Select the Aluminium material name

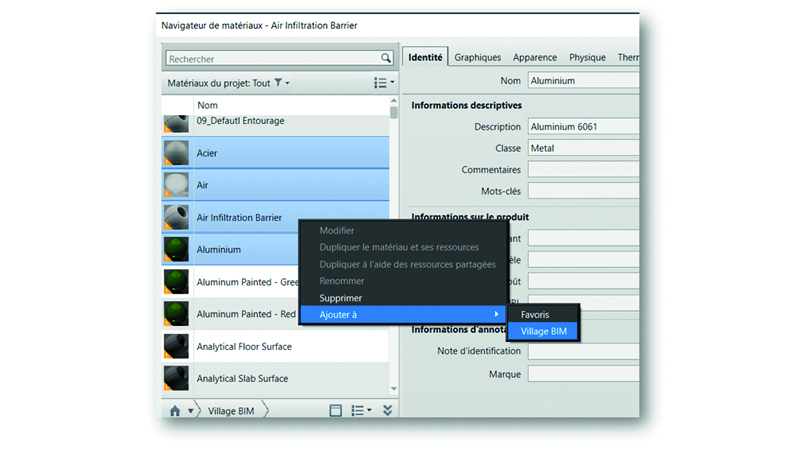point(219,250)
